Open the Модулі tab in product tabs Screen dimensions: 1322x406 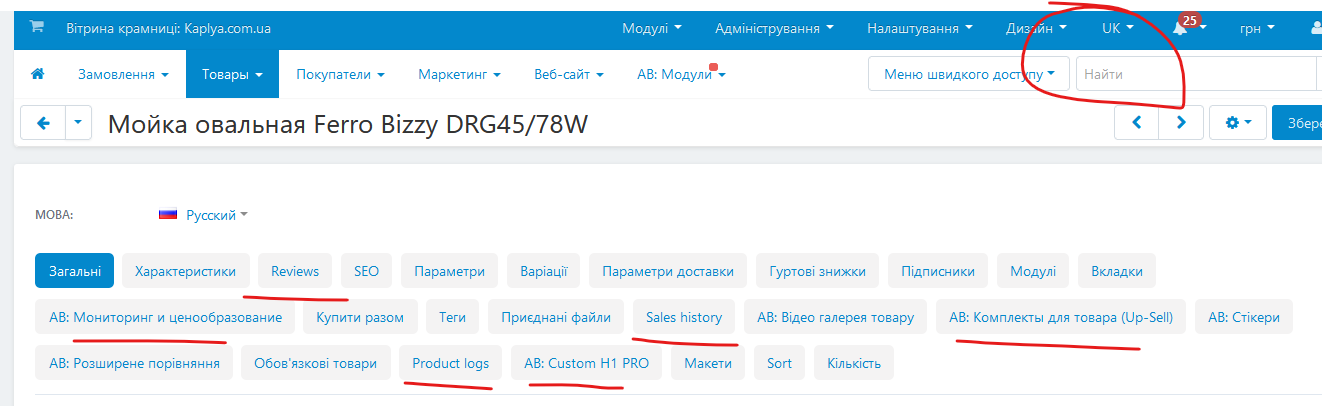(x=1032, y=271)
